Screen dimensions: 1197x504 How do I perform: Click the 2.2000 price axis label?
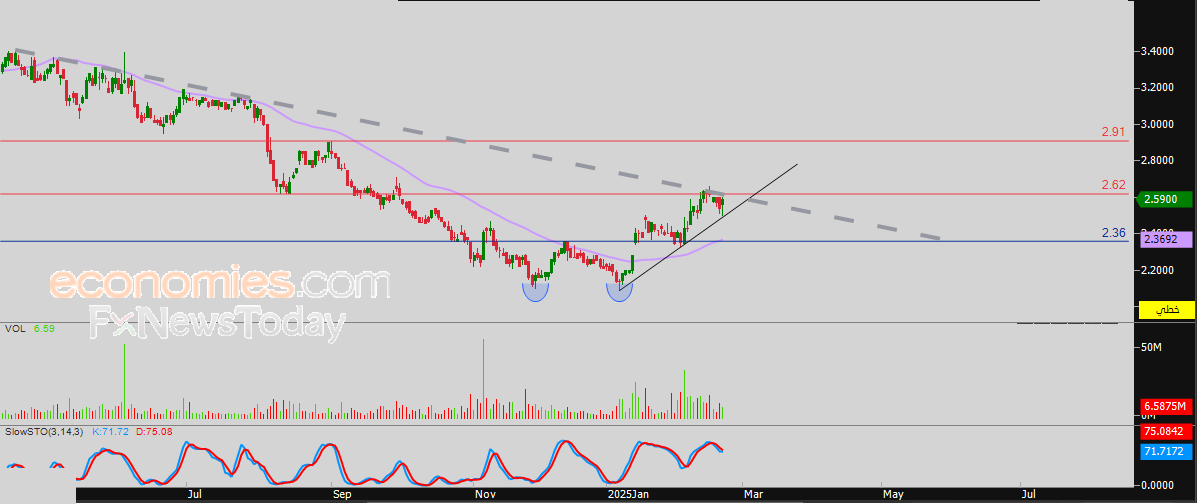[1157, 270]
